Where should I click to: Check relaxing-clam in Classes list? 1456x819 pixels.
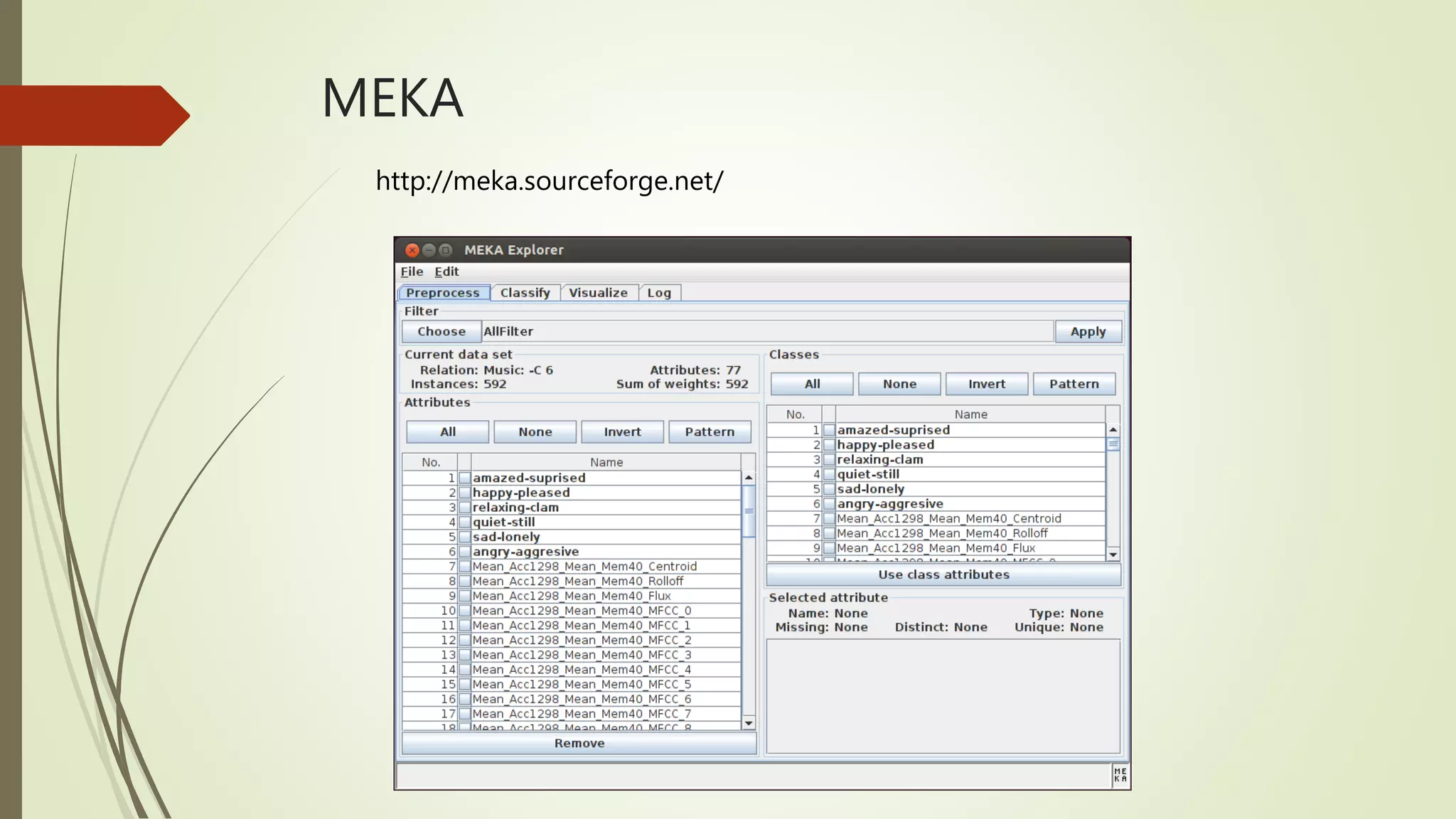pos(829,459)
